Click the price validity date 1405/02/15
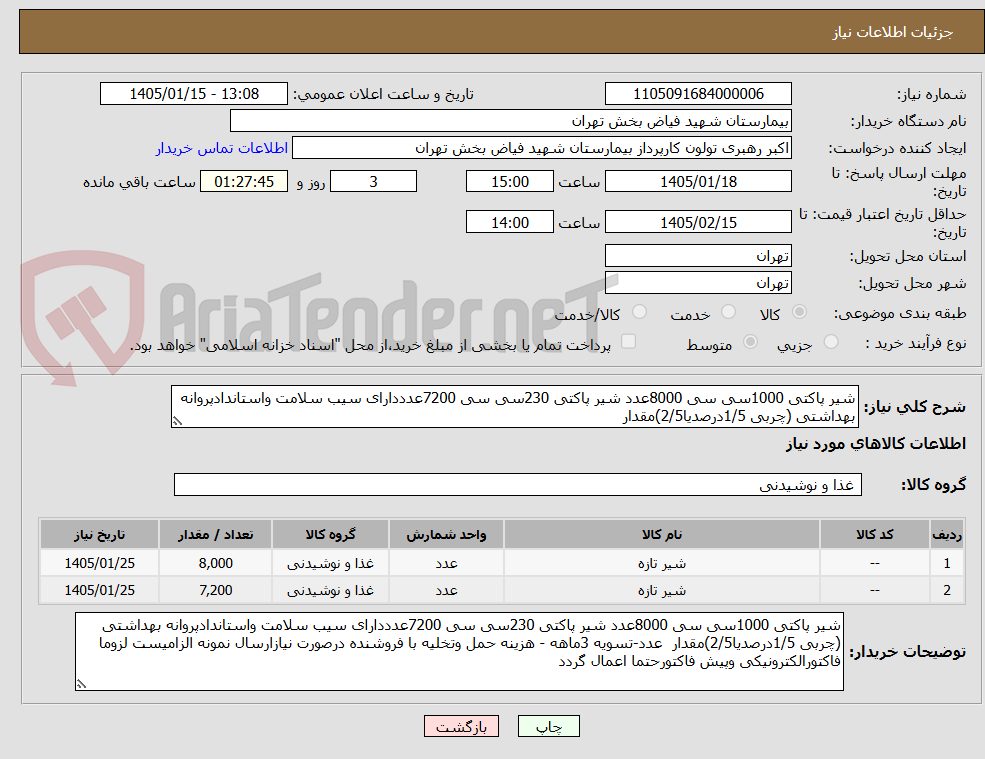 pyautogui.click(x=698, y=222)
